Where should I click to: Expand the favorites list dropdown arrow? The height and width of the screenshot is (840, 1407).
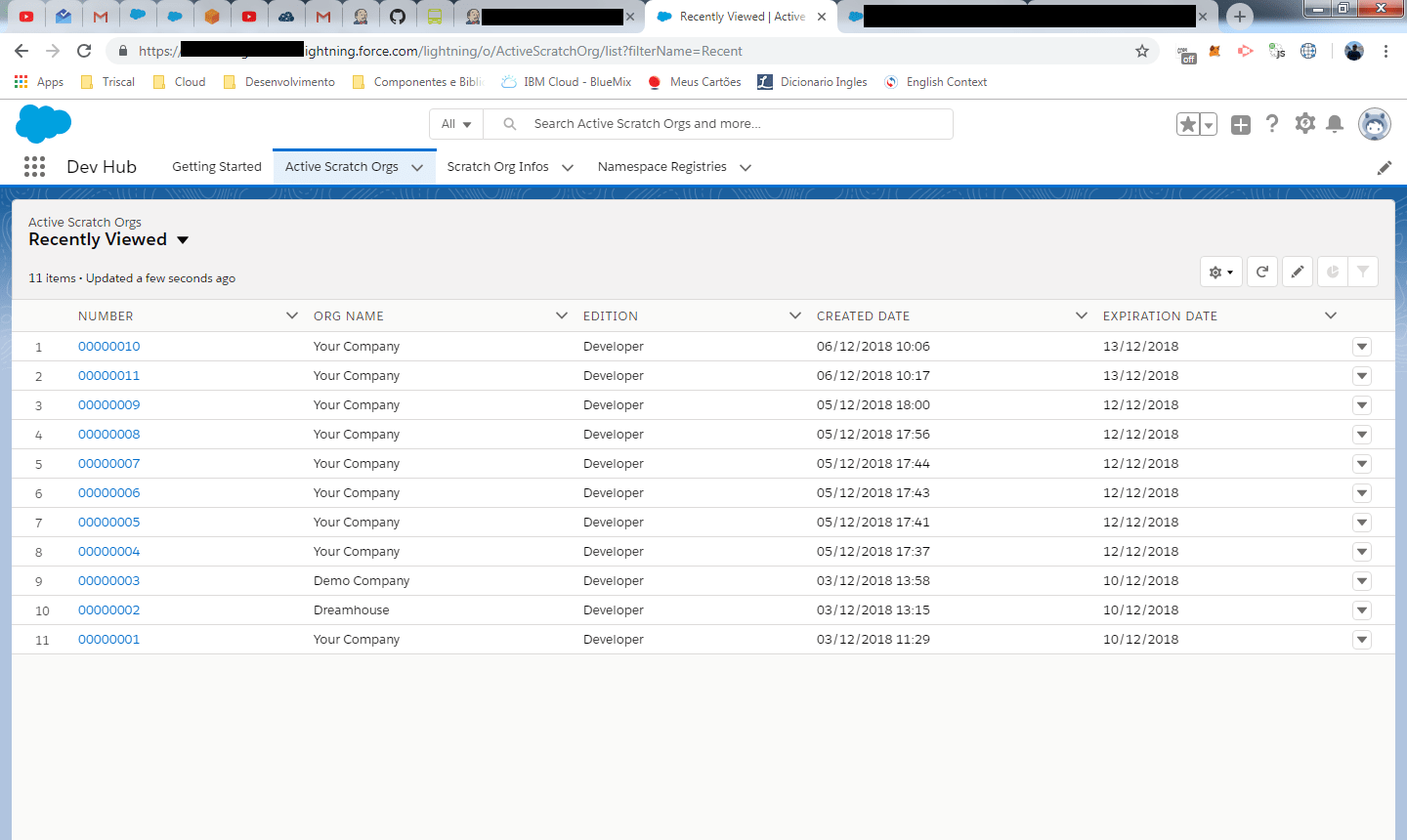pos(1209,124)
